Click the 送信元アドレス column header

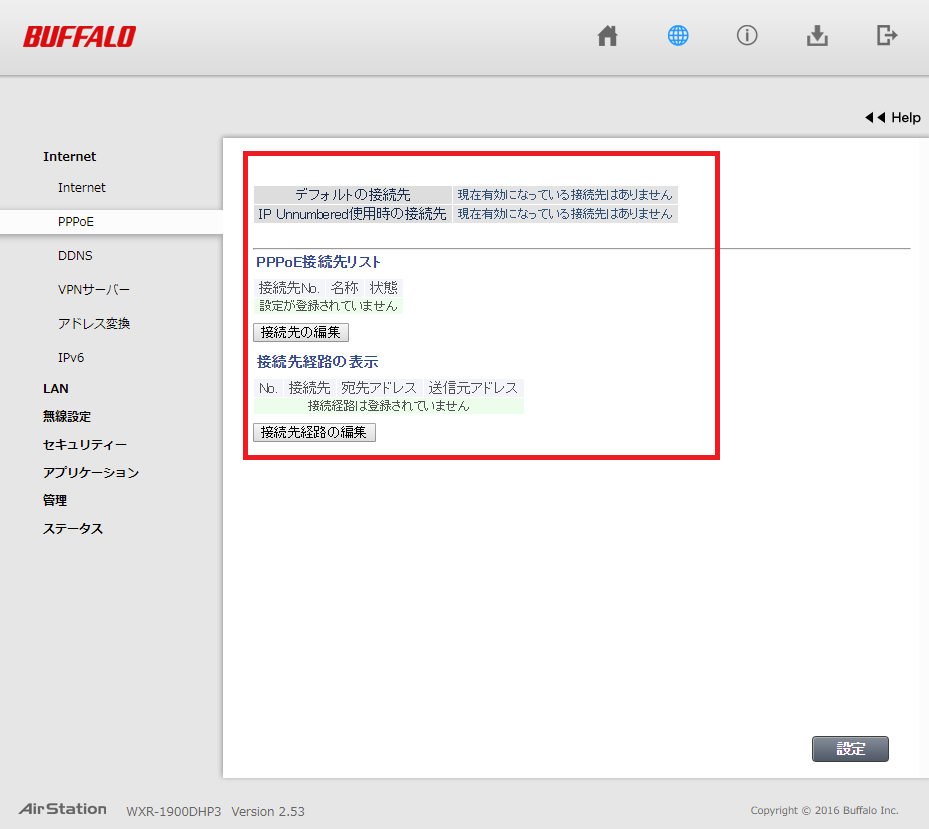[473, 388]
